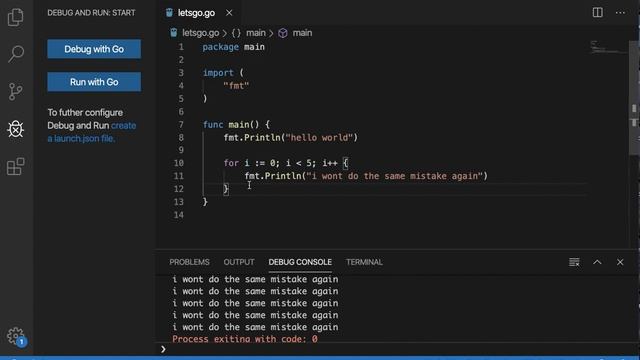
Task: Click the main function breadcrumb with cube icon
Action: [295, 33]
